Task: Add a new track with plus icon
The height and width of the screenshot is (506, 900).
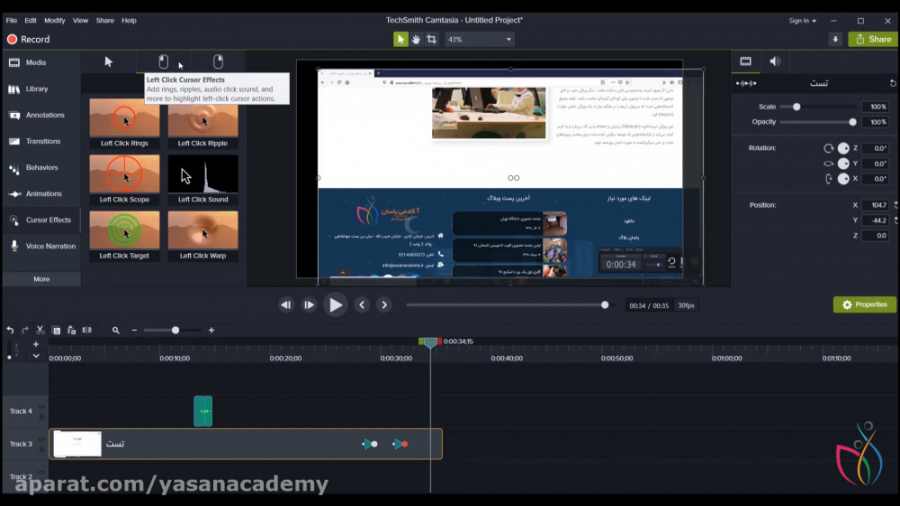Action: tap(36, 344)
